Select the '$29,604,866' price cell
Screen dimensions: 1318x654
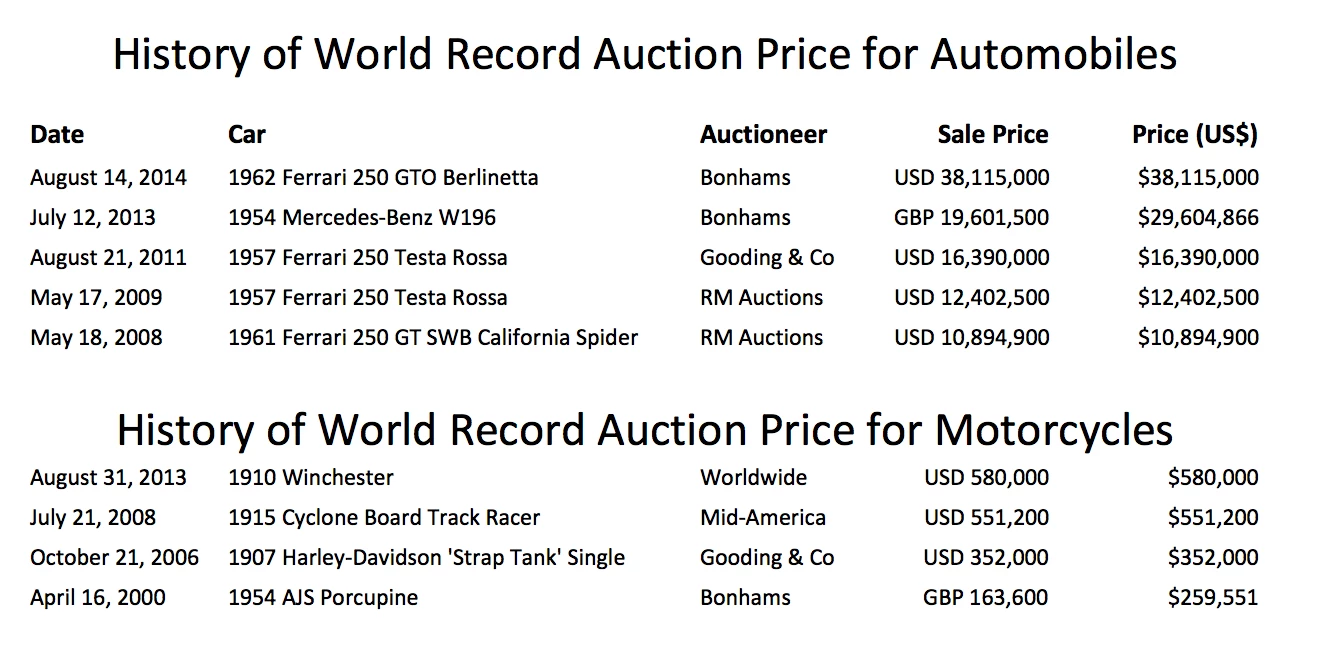pyautogui.click(x=1198, y=218)
